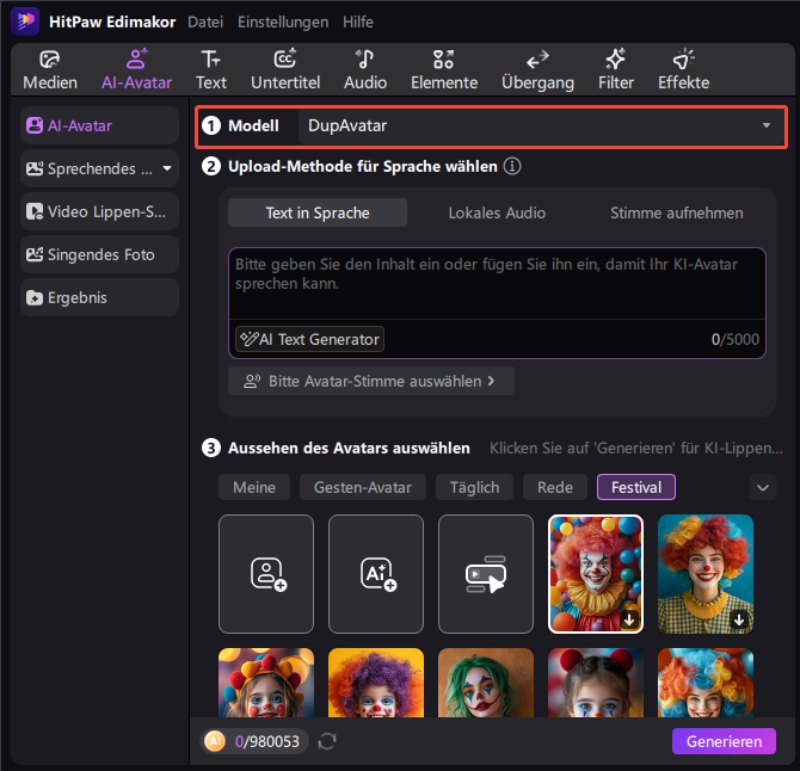Open the Audio panel
The width and height of the screenshot is (800, 771).
364,68
